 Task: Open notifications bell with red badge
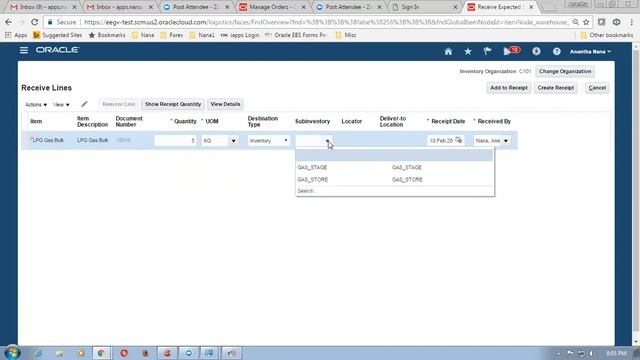[511, 51]
